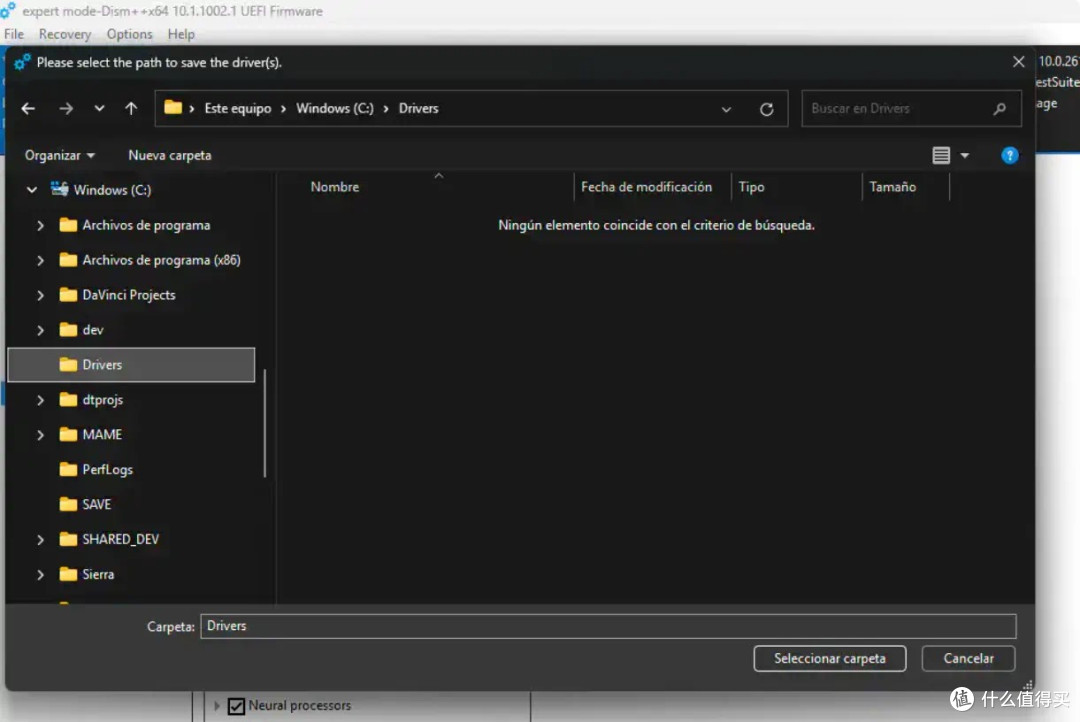Open the Options menu in Dism++
The width and height of the screenshot is (1080, 722).
click(x=129, y=33)
